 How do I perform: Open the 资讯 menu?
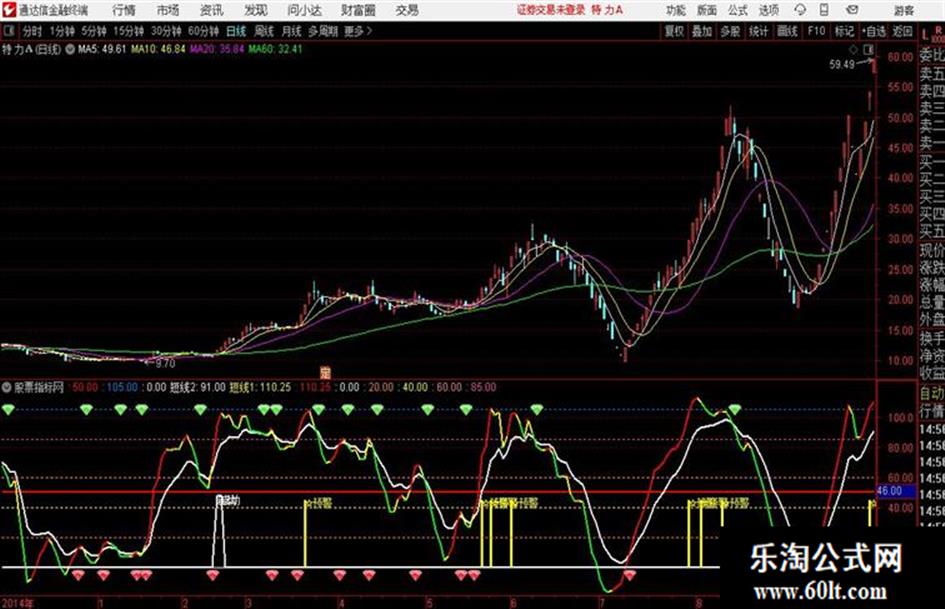211,10
